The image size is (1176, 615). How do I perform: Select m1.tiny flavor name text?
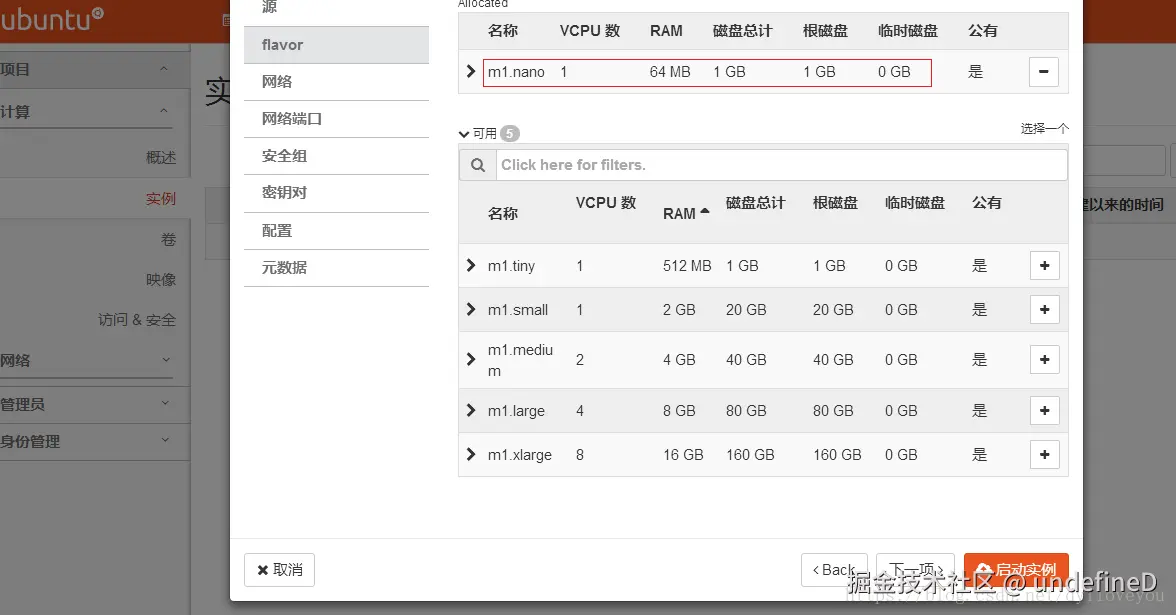(x=511, y=266)
